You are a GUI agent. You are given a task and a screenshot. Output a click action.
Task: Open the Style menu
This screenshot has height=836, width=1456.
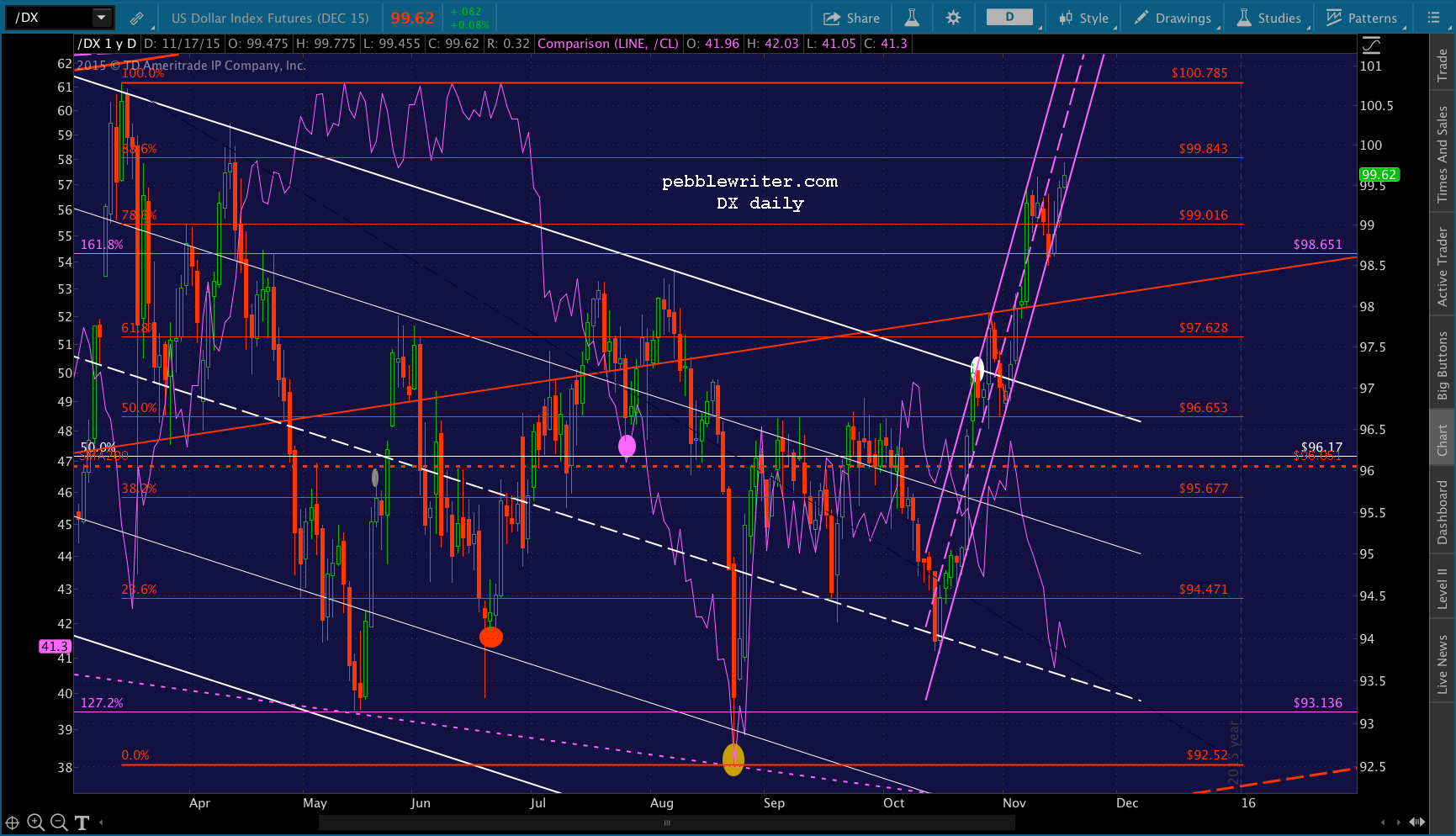pyautogui.click(x=1085, y=18)
